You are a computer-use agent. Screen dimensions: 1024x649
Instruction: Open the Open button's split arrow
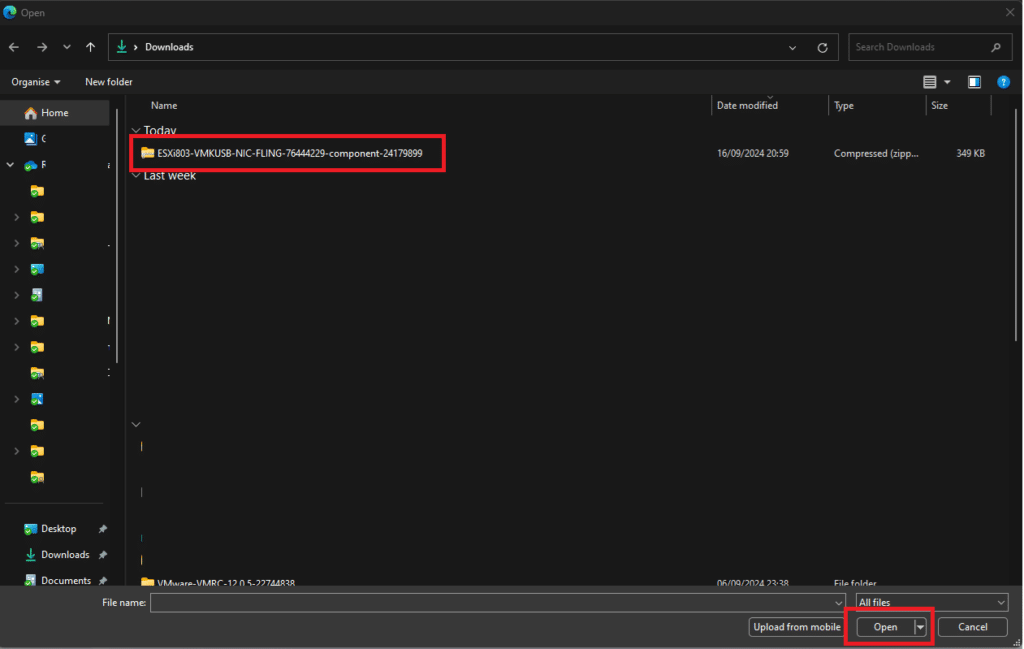920,627
